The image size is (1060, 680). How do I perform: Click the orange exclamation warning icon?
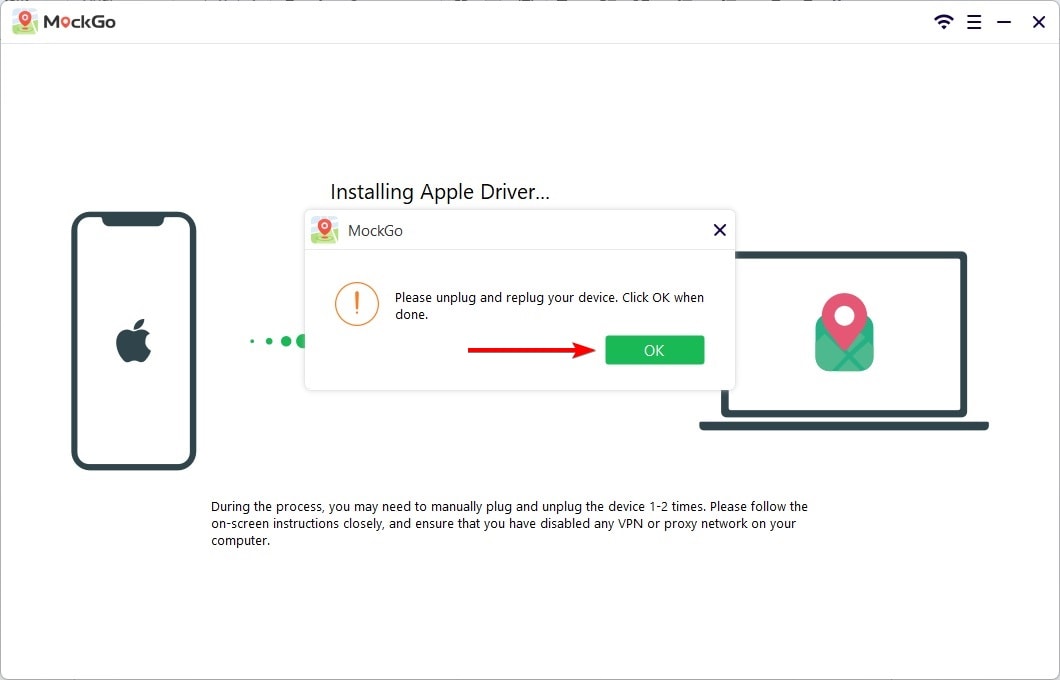[357, 304]
